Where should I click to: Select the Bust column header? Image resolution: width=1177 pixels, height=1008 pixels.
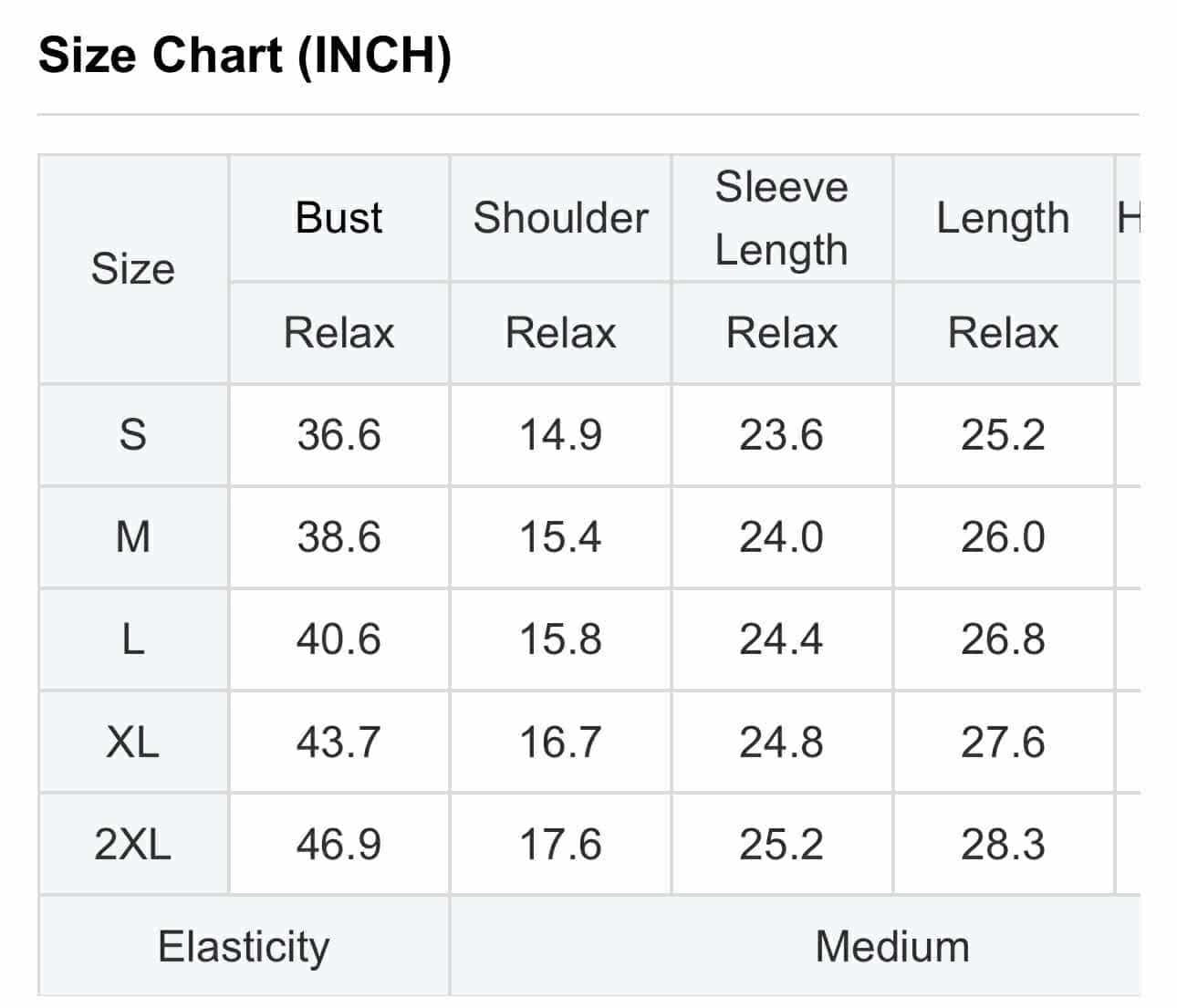pyautogui.click(x=339, y=218)
